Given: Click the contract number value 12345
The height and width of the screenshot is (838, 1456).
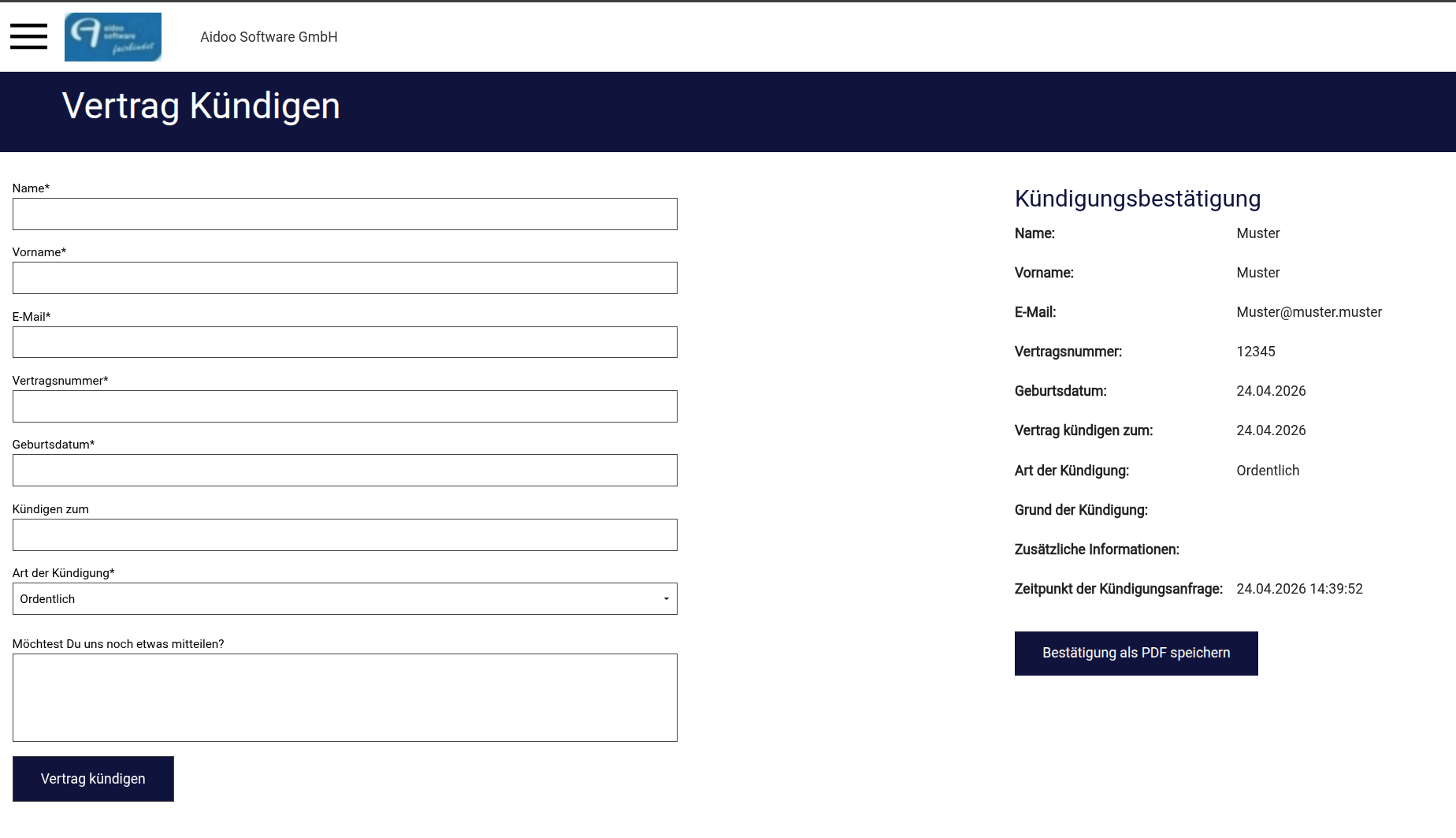Looking at the screenshot, I should [x=1256, y=352].
